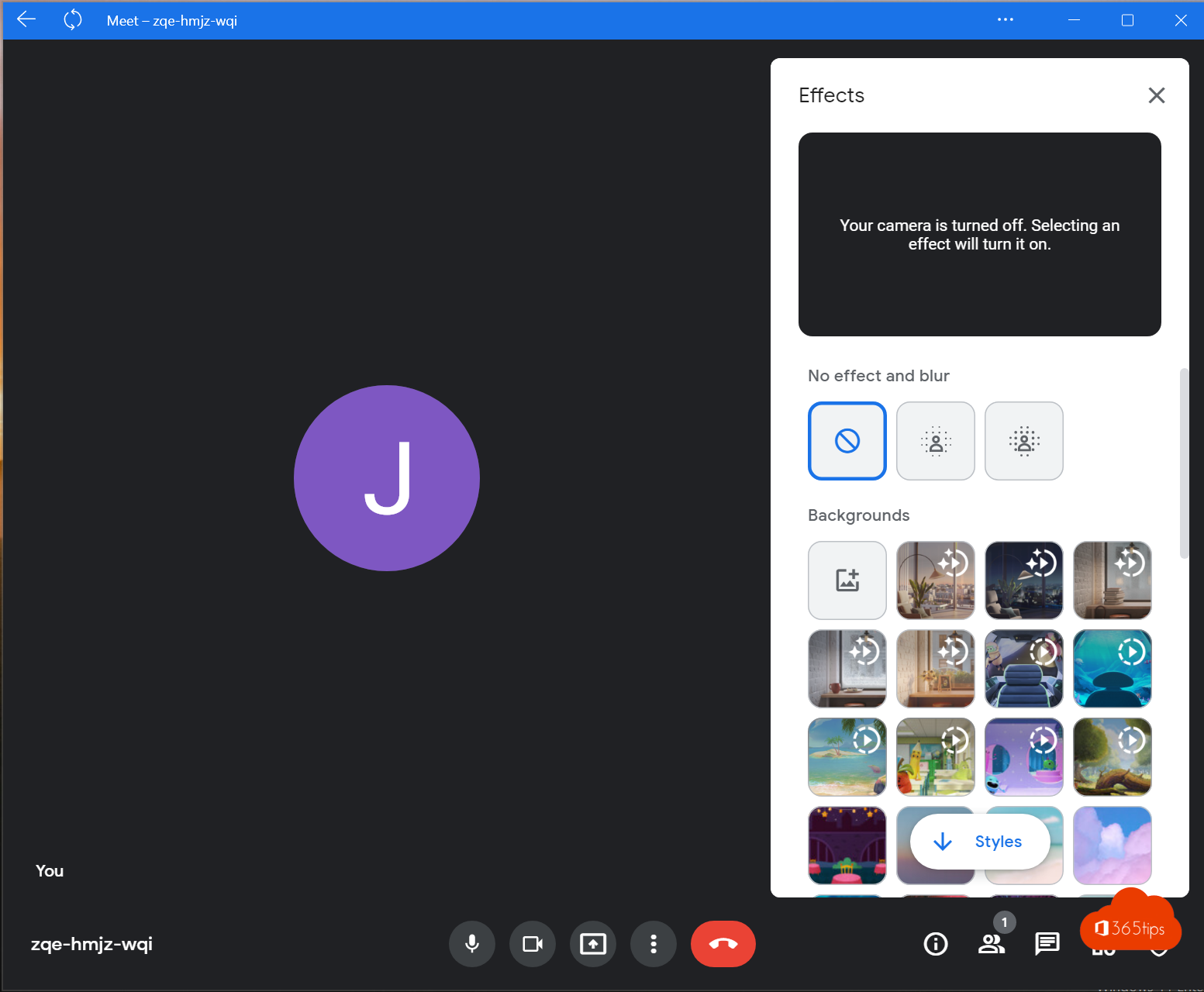Open the in-call chat panel

[x=1047, y=944]
